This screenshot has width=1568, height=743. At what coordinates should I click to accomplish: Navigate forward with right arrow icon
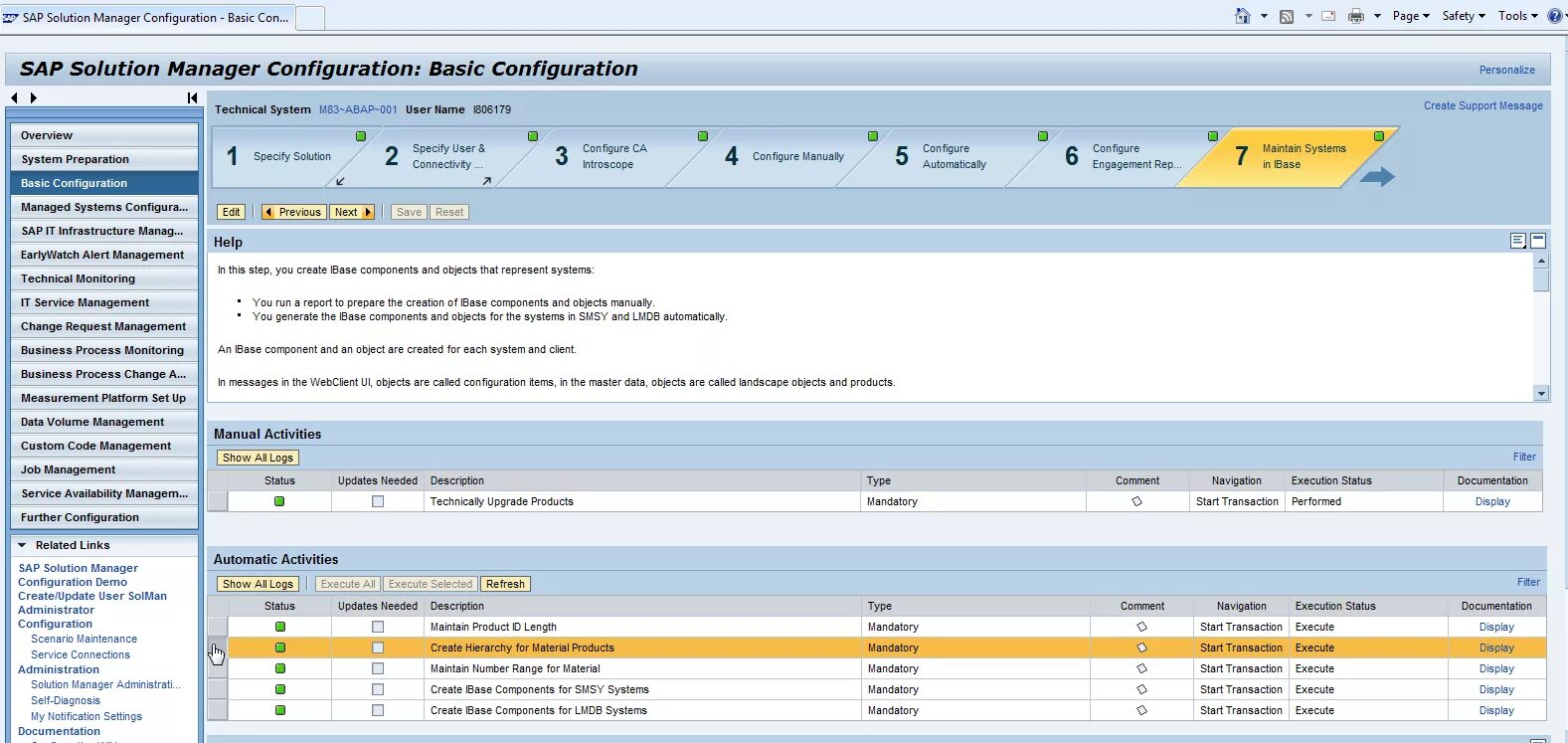(x=33, y=97)
